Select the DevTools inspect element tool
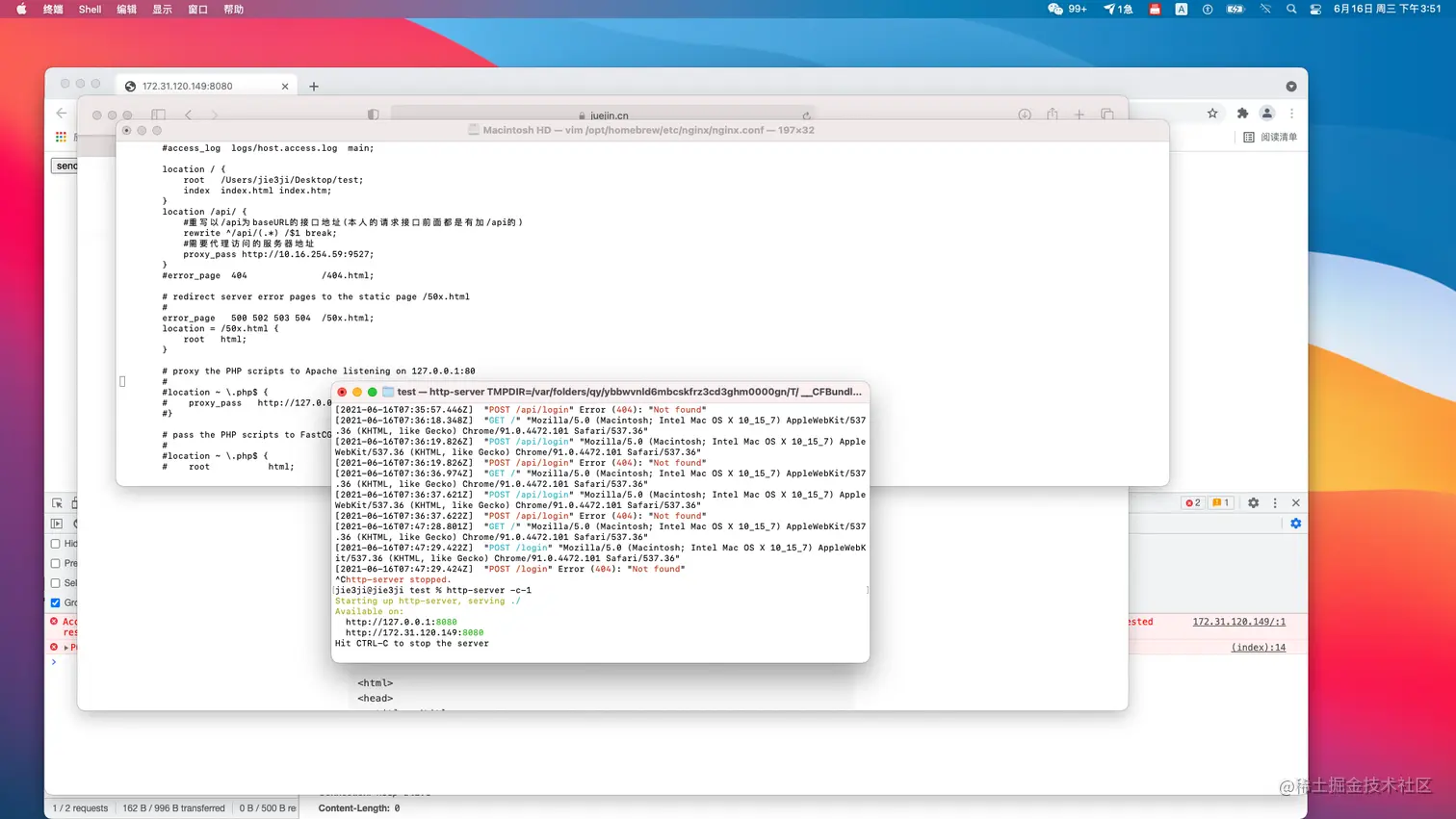 57,503
